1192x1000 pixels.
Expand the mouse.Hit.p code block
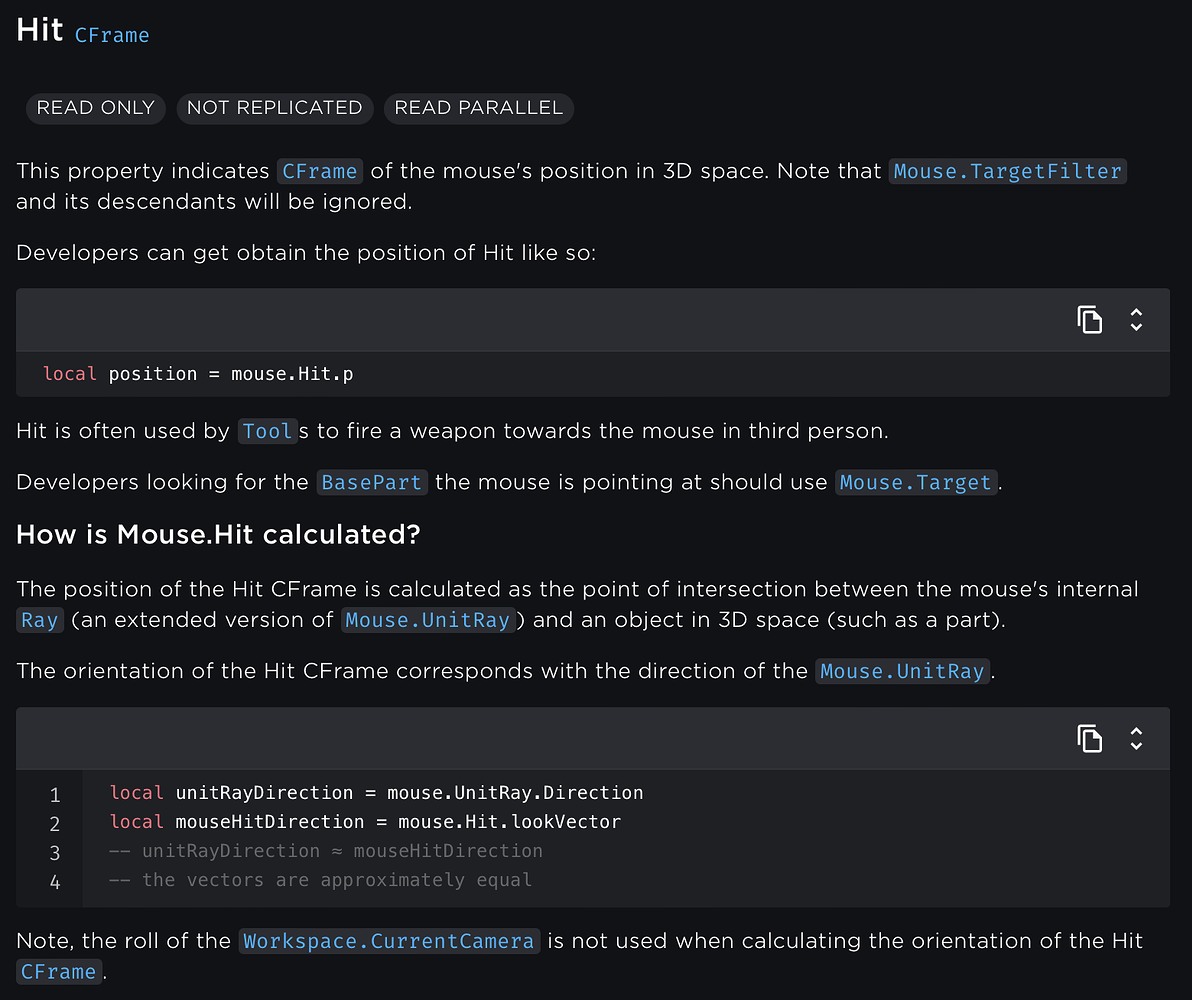[1136, 320]
